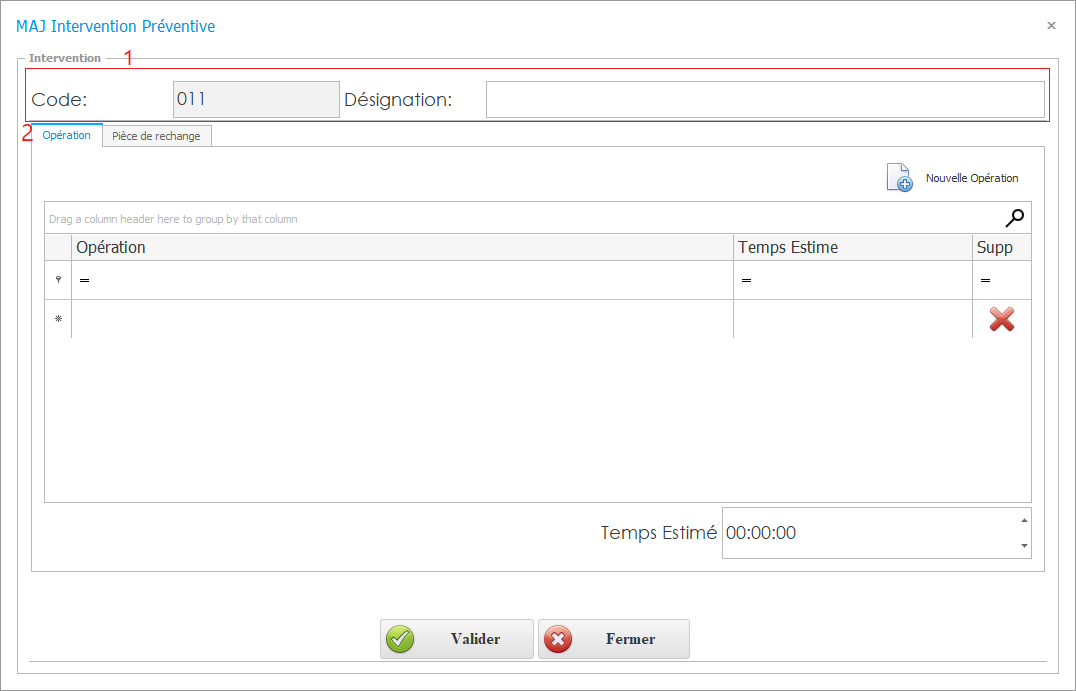Sort by the Opération column header
The width and height of the screenshot is (1076, 691).
tap(400, 247)
